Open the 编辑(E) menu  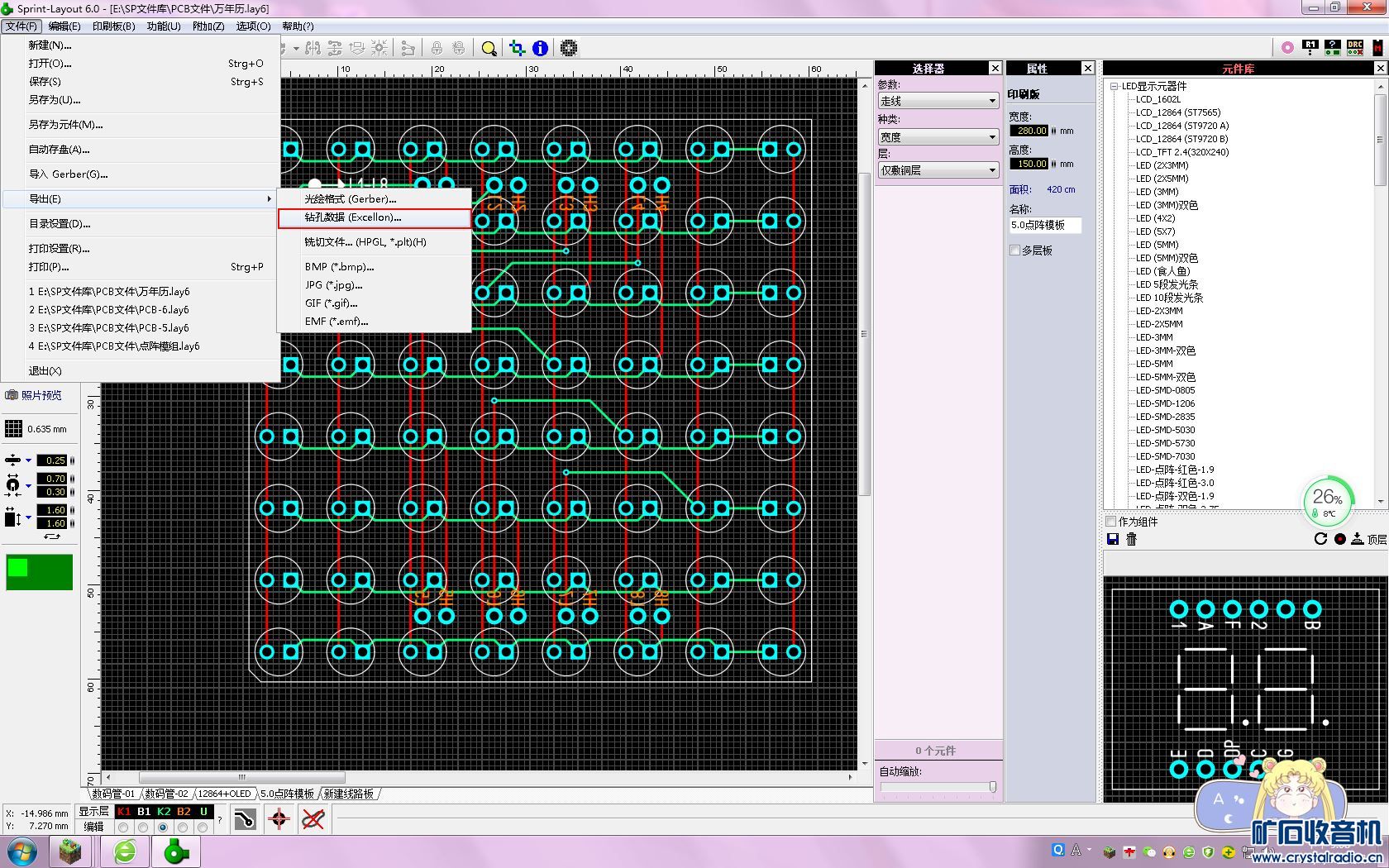coord(64,26)
